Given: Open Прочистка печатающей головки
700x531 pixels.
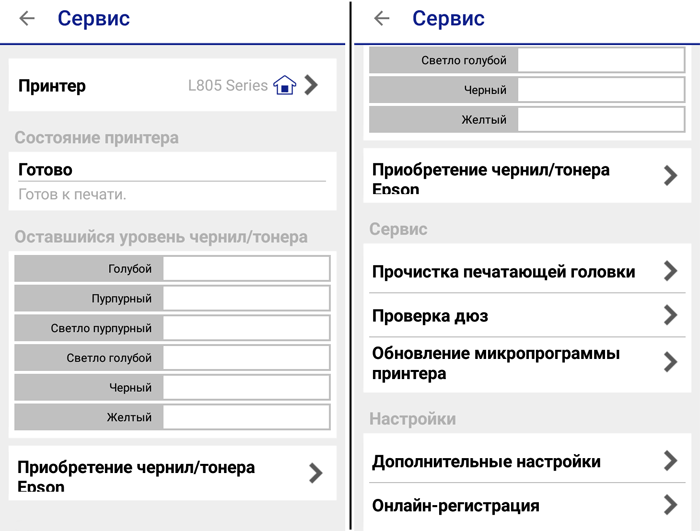Looking at the screenshot, I should pos(503,272).
